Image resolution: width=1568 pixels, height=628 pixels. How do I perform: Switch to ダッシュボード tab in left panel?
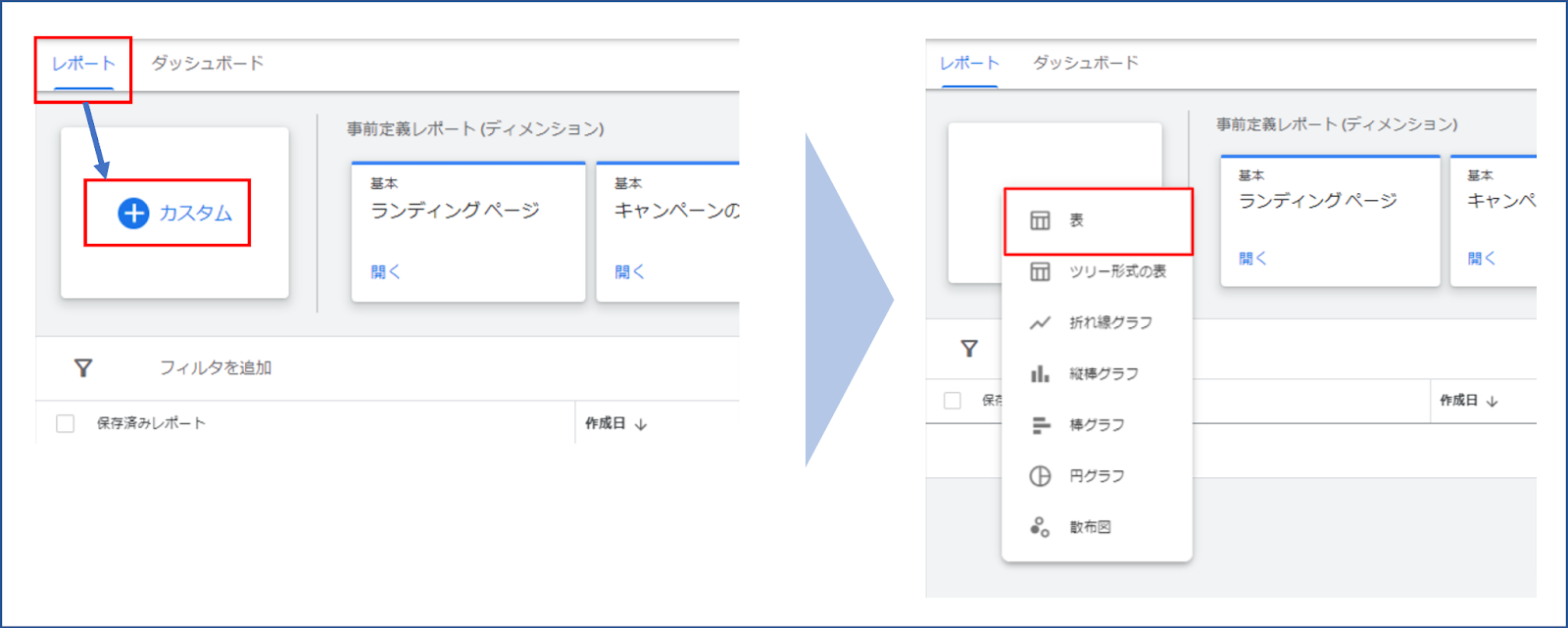(x=207, y=64)
